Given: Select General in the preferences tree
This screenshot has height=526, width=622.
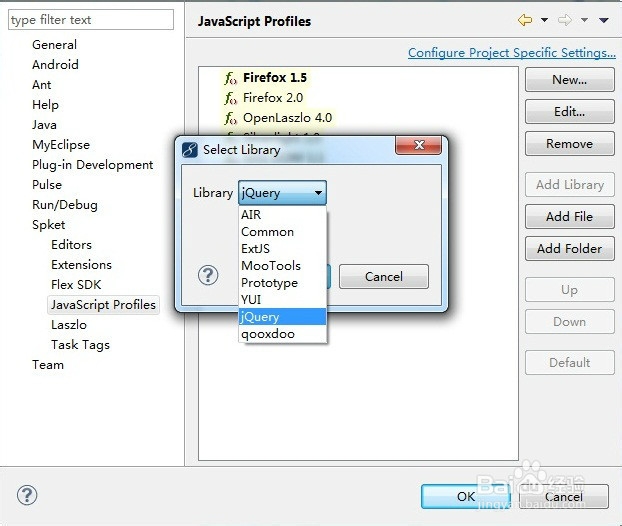Looking at the screenshot, I should click(x=54, y=45).
